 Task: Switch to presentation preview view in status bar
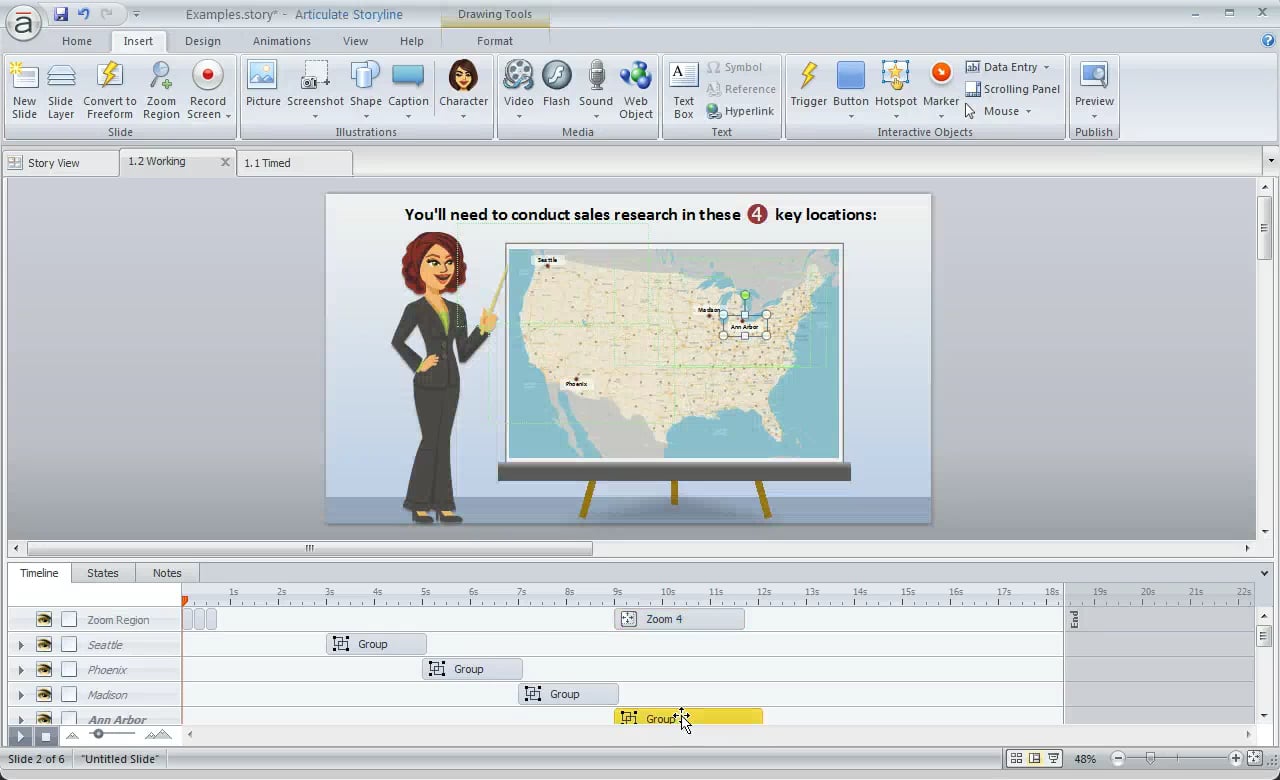tap(1054, 759)
